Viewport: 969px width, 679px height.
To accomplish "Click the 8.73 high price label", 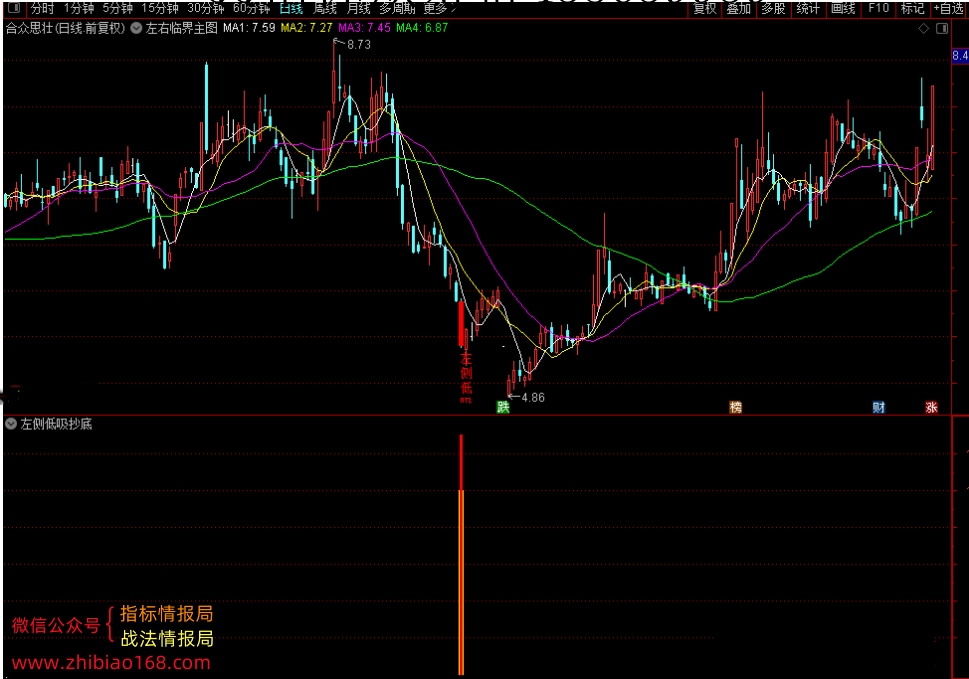I will [x=358, y=44].
